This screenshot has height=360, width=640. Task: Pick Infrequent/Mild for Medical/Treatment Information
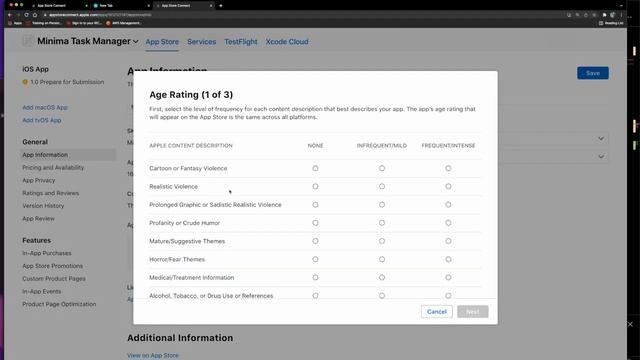pyautogui.click(x=382, y=278)
